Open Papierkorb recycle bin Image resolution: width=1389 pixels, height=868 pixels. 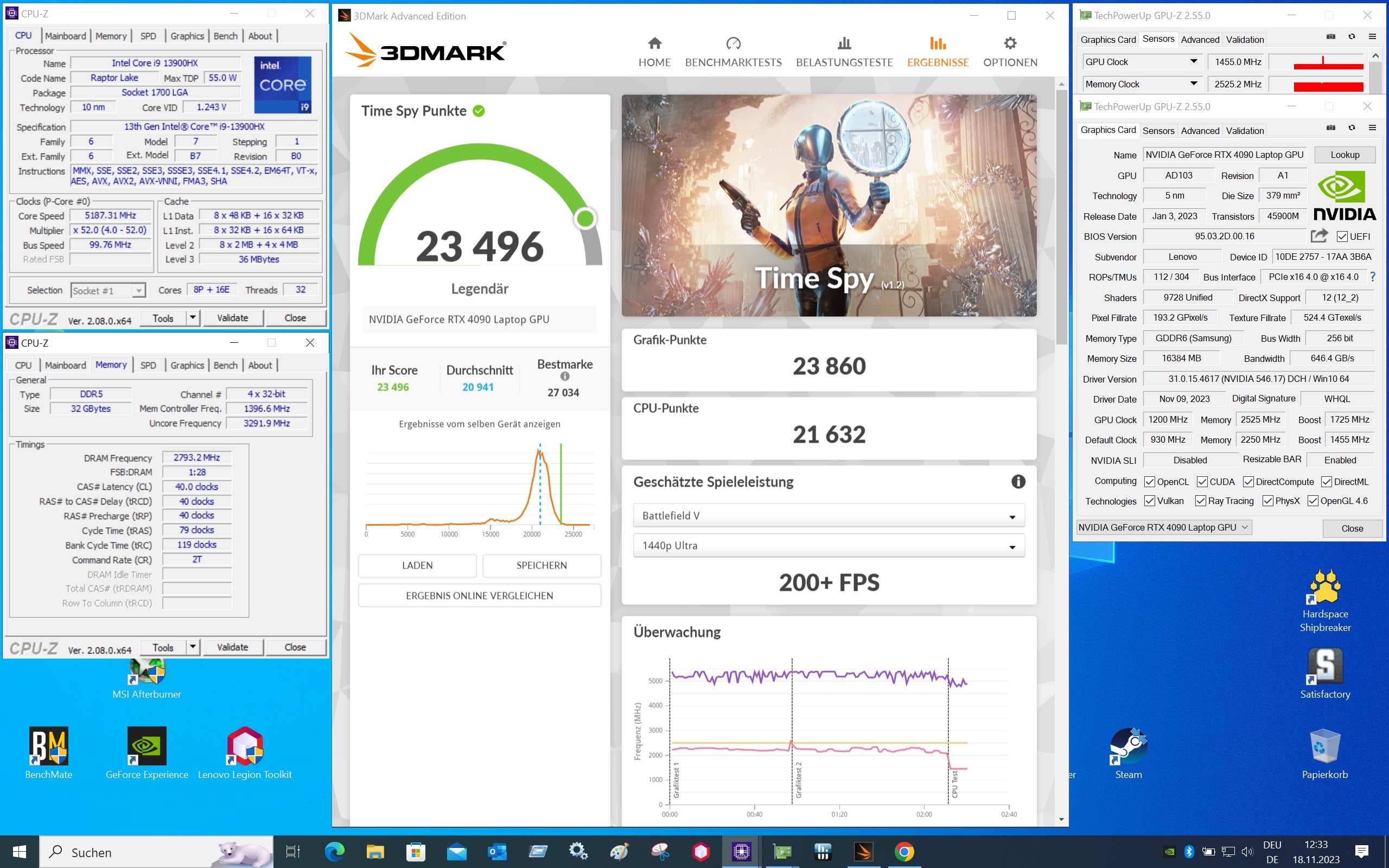[x=1325, y=754]
